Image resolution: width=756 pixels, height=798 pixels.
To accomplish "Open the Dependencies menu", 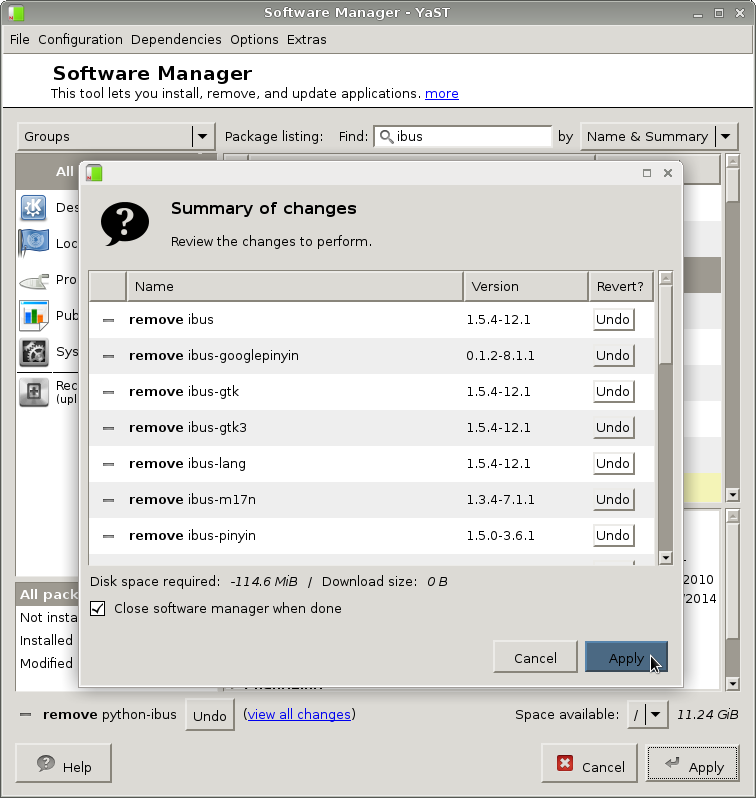I will (x=176, y=40).
